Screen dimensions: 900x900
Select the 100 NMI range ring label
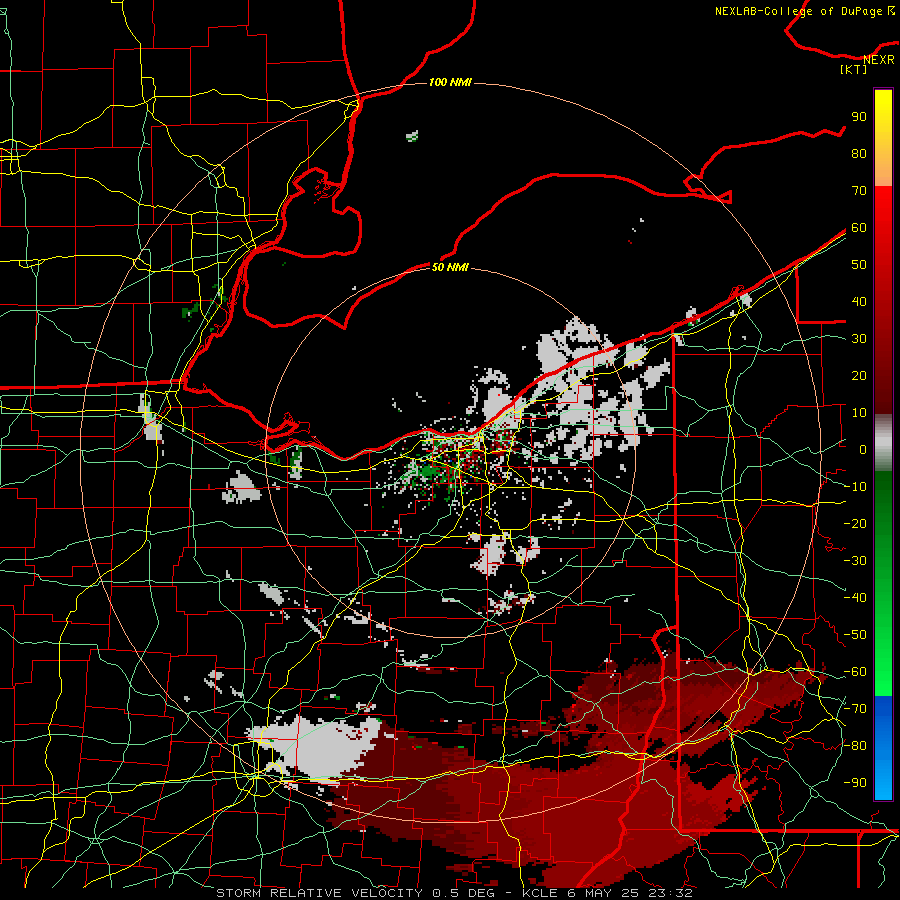pyautogui.click(x=450, y=82)
